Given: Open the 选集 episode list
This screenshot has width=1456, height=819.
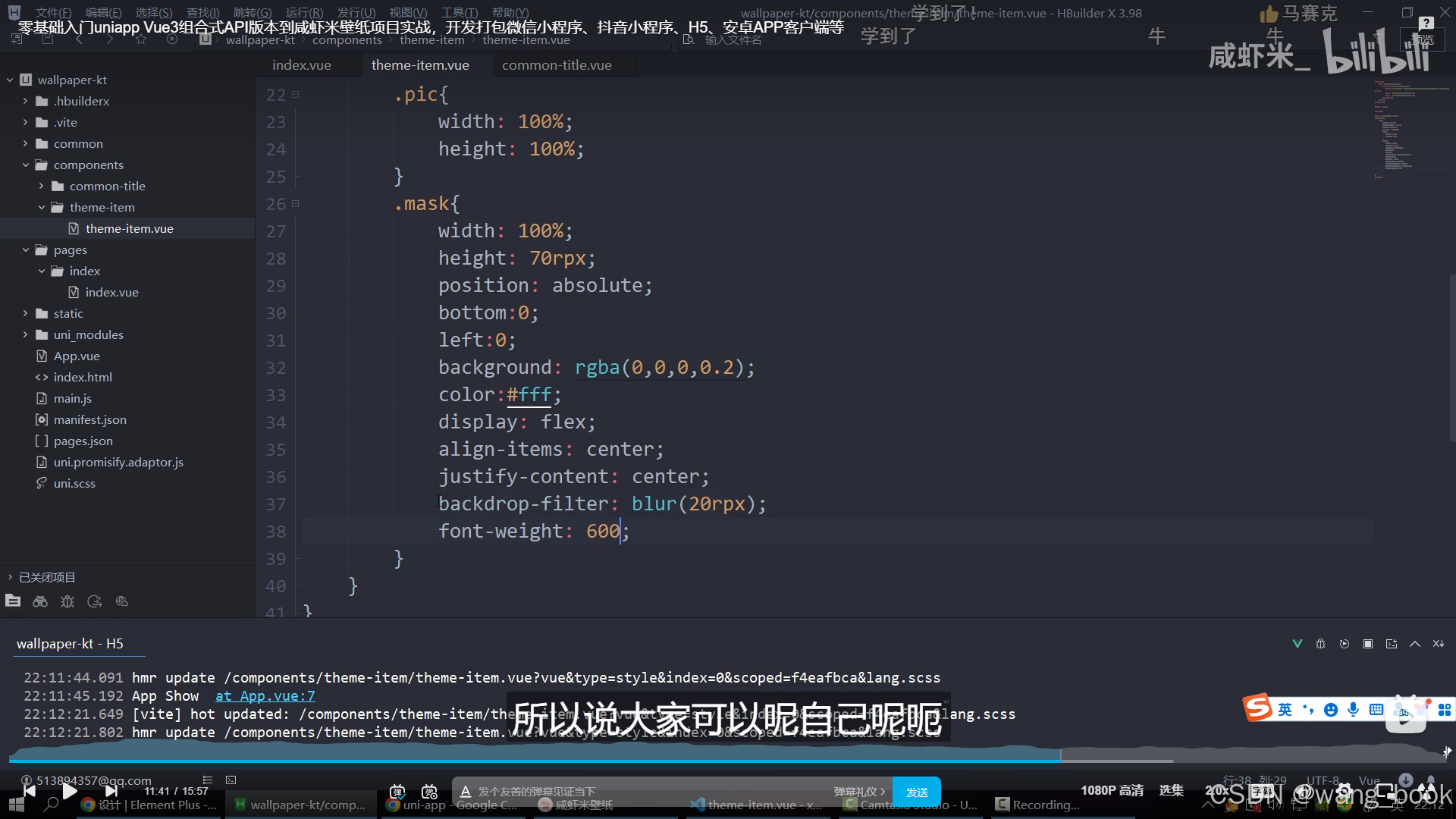Looking at the screenshot, I should 1172,790.
